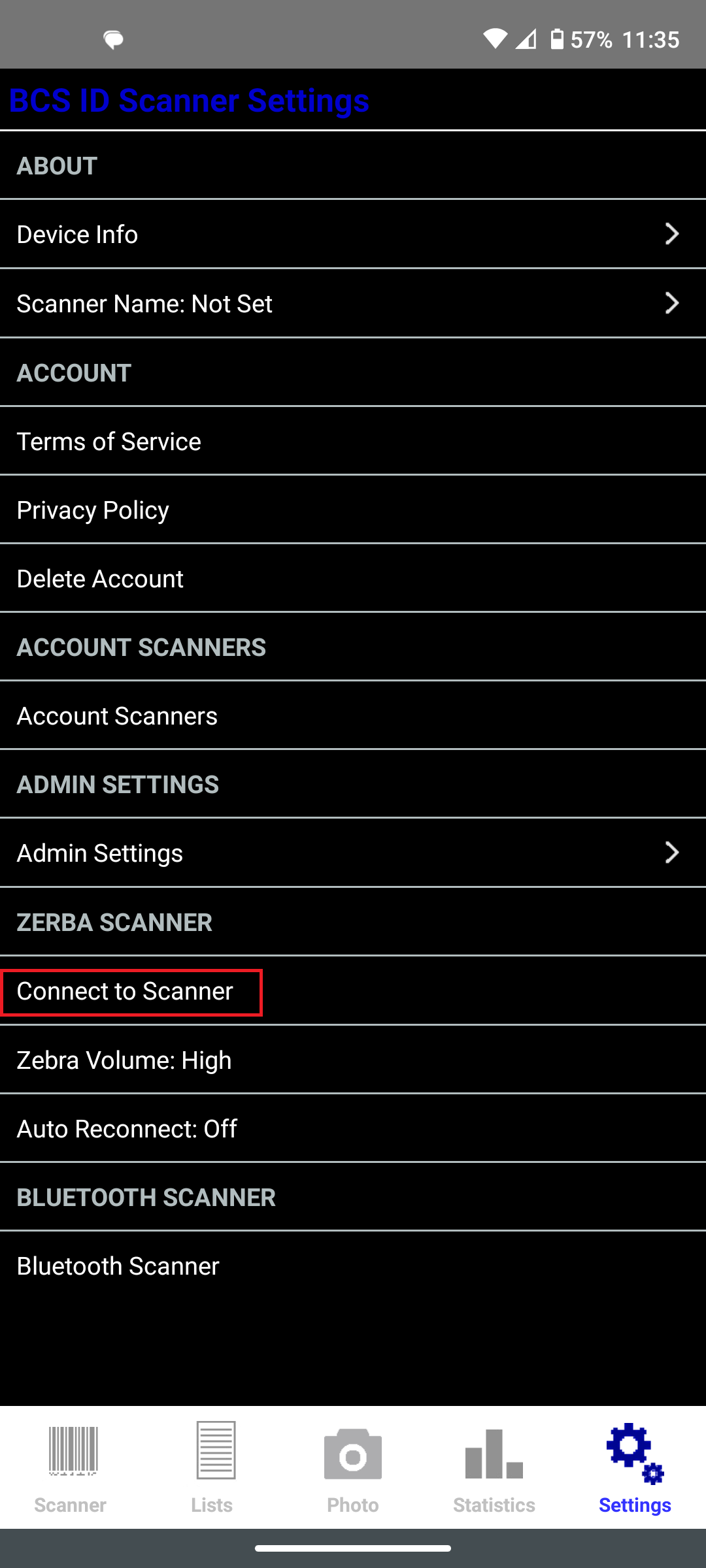Tap the Settings gears icon
The width and height of the screenshot is (706, 1568).
pos(635,1454)
